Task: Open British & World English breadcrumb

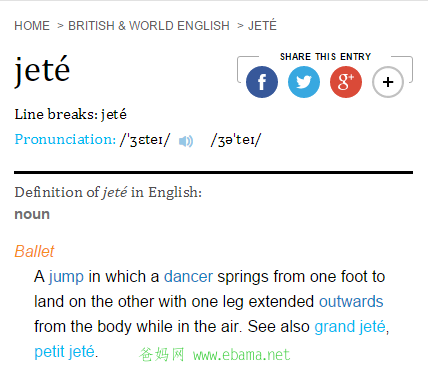Action: [149, 26]
